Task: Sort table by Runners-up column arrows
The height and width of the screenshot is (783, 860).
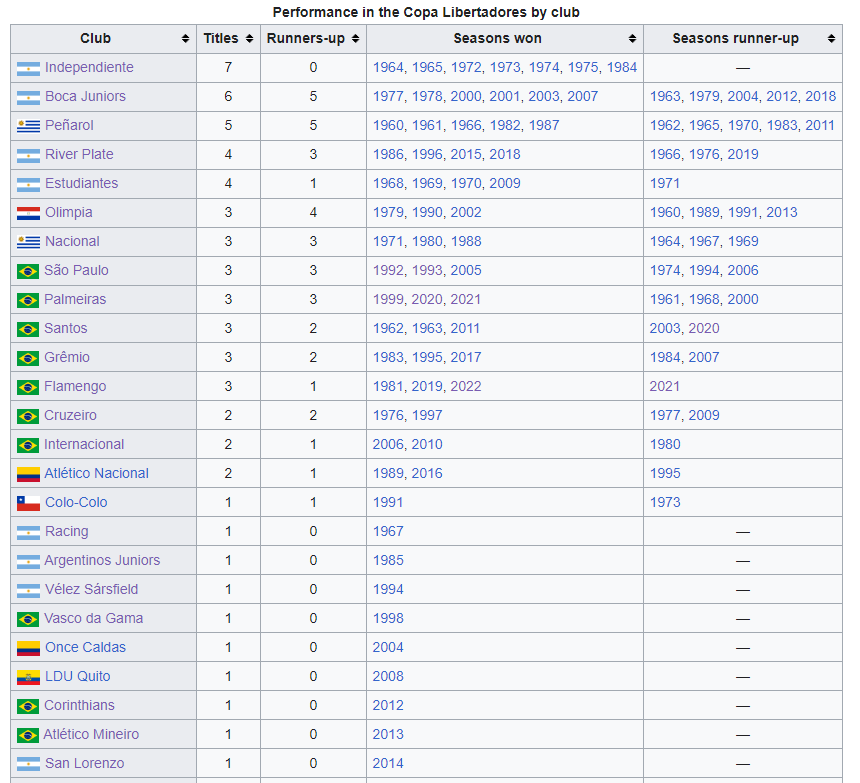Action: point(355,38)
